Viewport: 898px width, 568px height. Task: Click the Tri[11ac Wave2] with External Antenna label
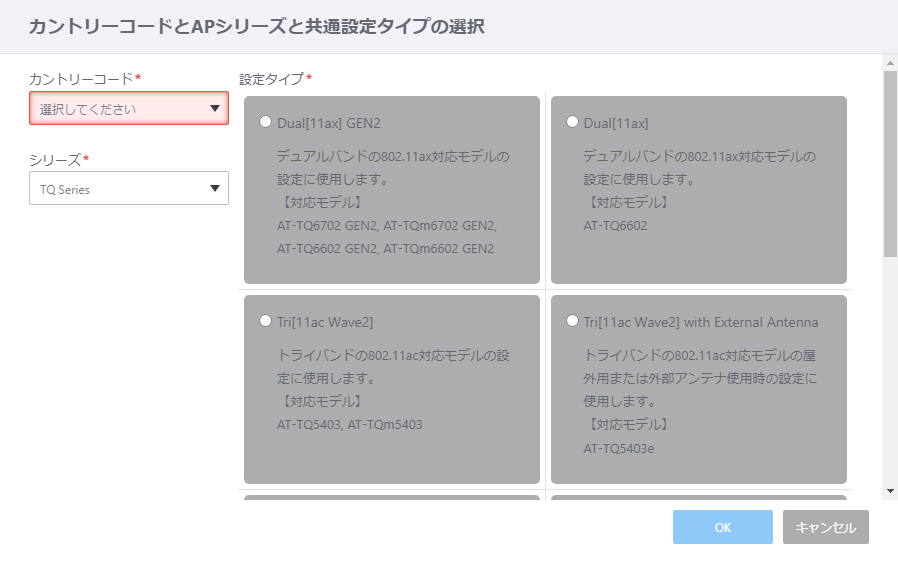click(x=701, y=322)
